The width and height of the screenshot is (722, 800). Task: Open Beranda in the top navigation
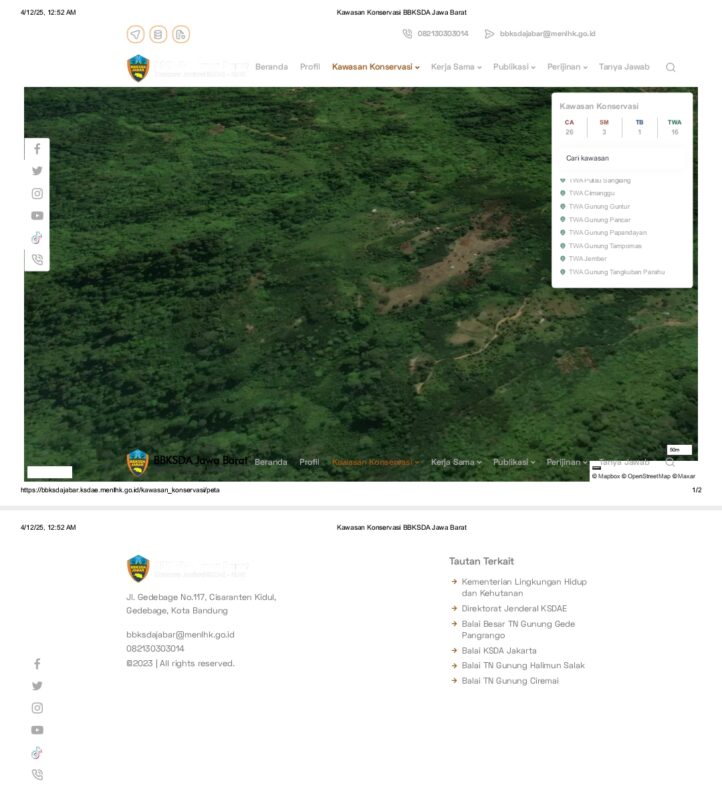[271, 67]
